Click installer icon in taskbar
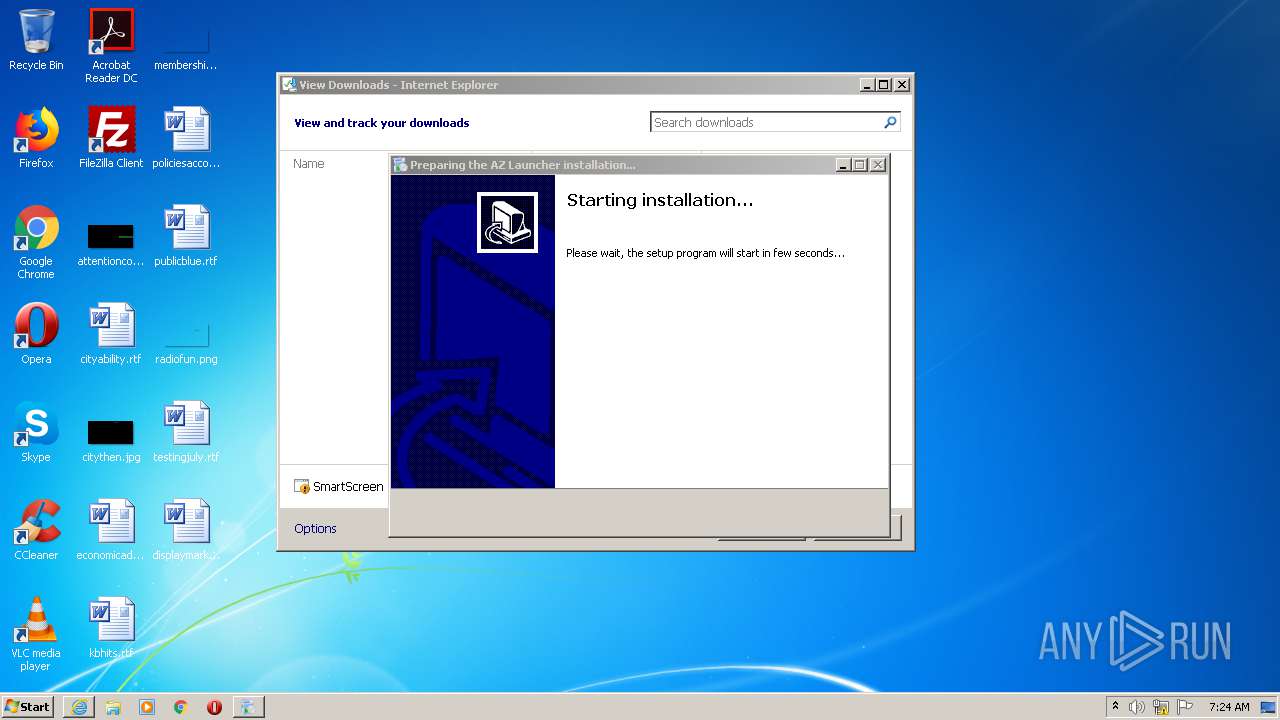Viewport: 1280px width, 720px height. (249, 707)
